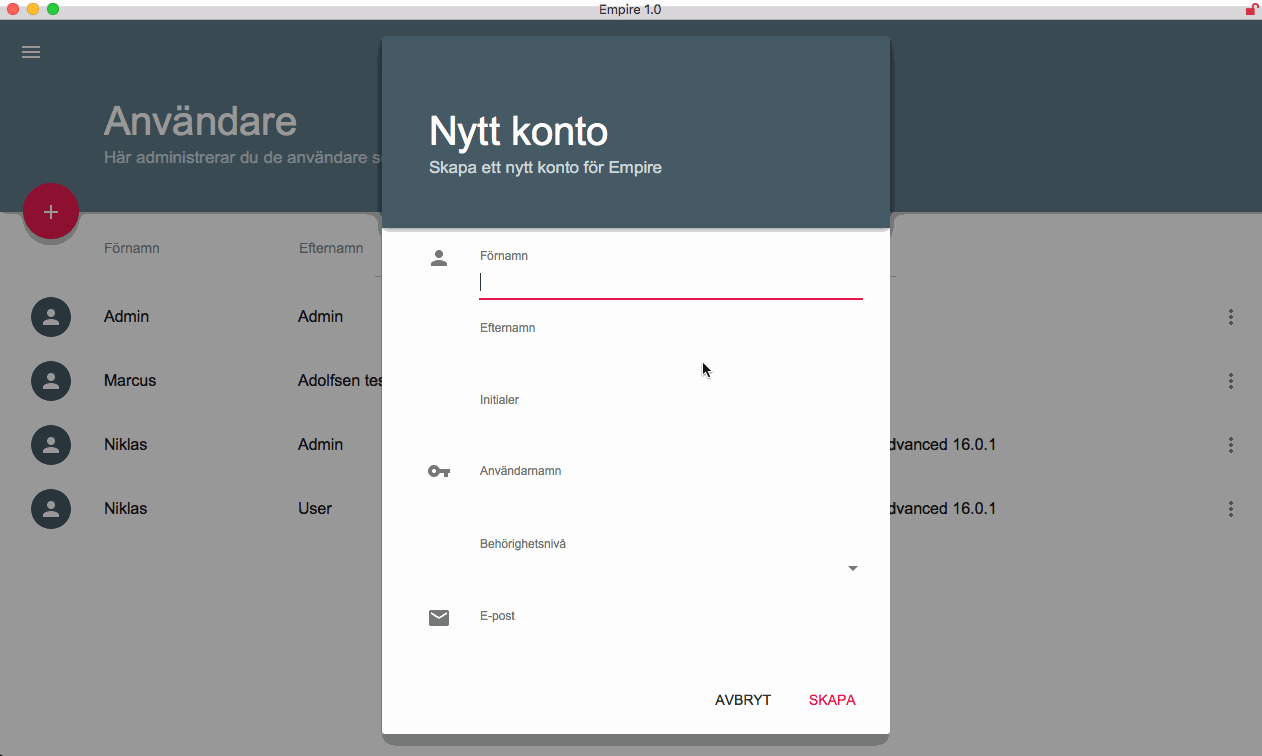Image resolution: width=1262 pixels, height=756 pixels.
Task: Click the Förnamn column header
Action: (x=132, y=248)
